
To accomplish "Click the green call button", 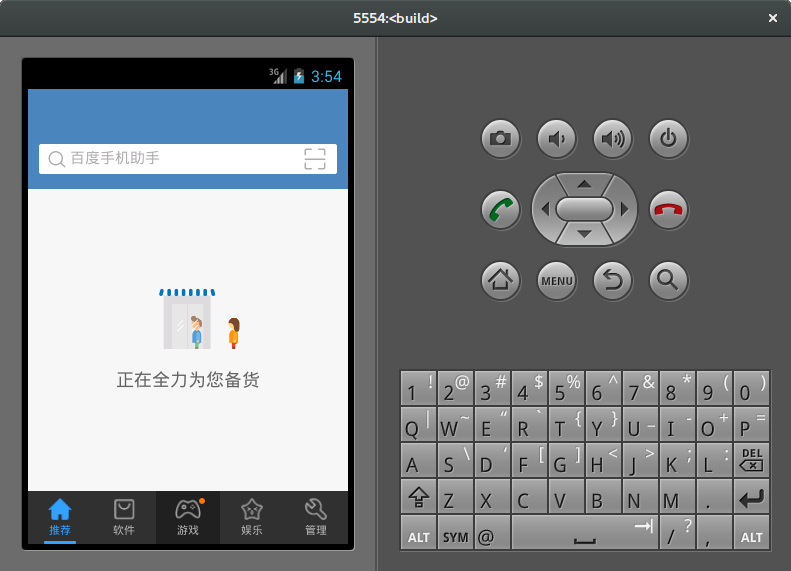I will click(500, 209).
